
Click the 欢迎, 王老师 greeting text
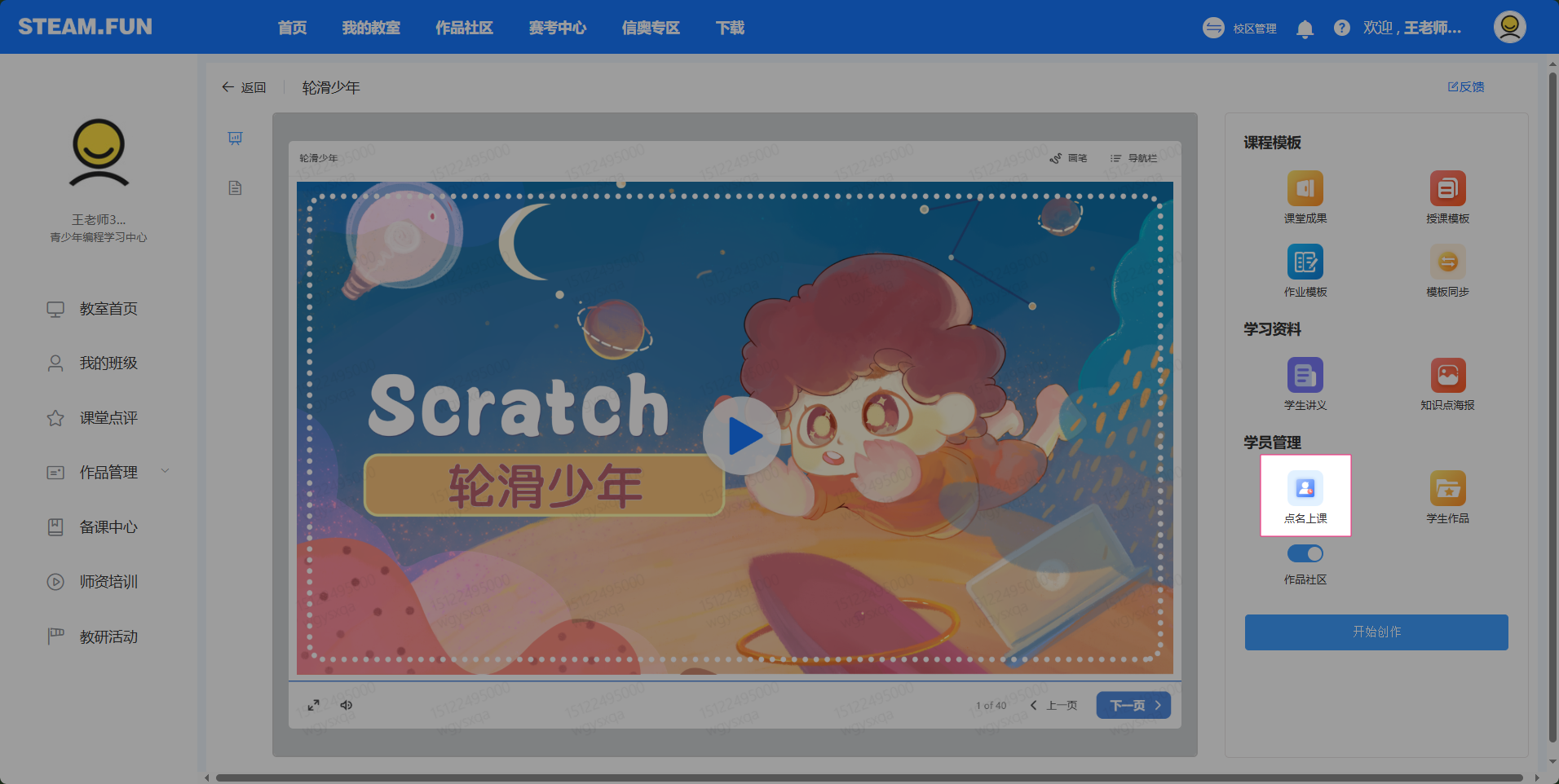point(1412,28)
